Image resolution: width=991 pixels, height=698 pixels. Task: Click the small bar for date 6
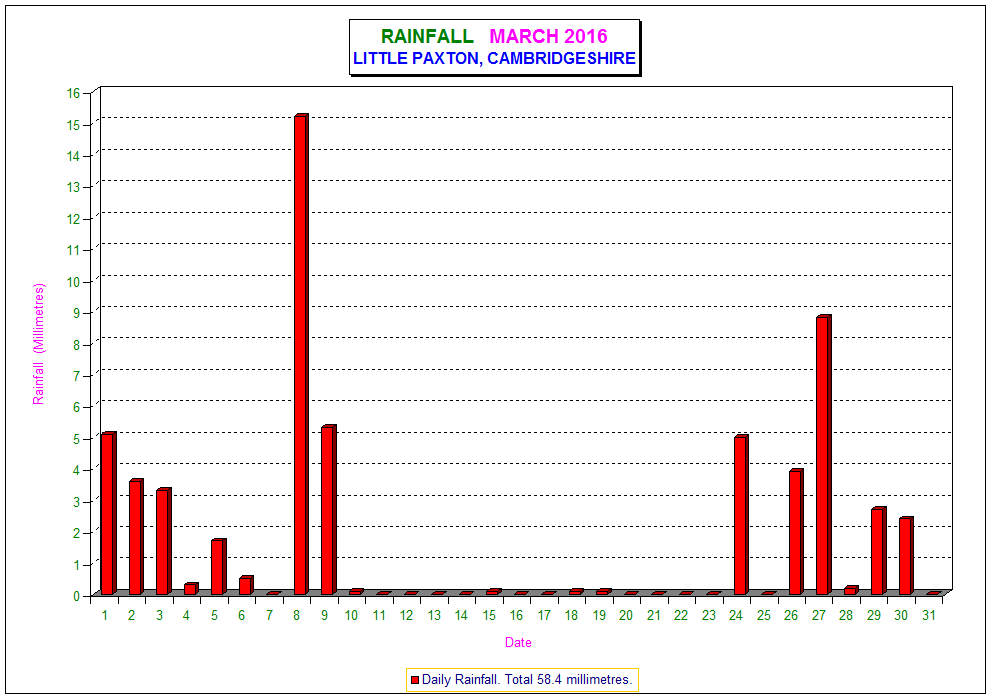[x=246, y=585]
